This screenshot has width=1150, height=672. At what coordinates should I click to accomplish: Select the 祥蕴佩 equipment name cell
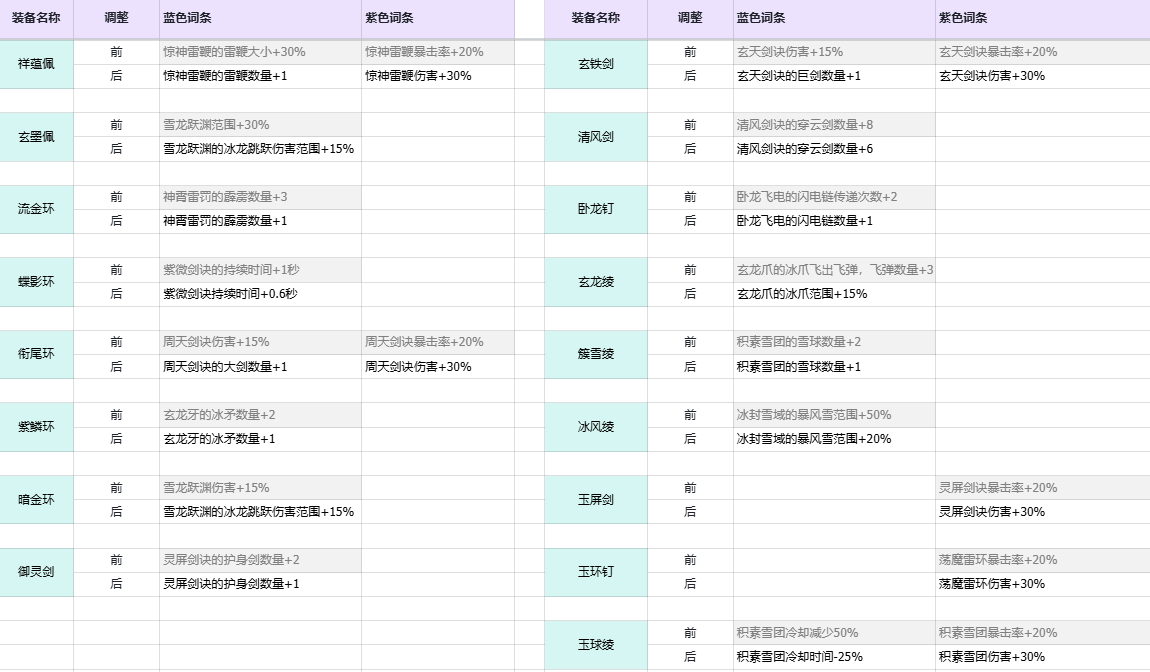pos(37,64)
